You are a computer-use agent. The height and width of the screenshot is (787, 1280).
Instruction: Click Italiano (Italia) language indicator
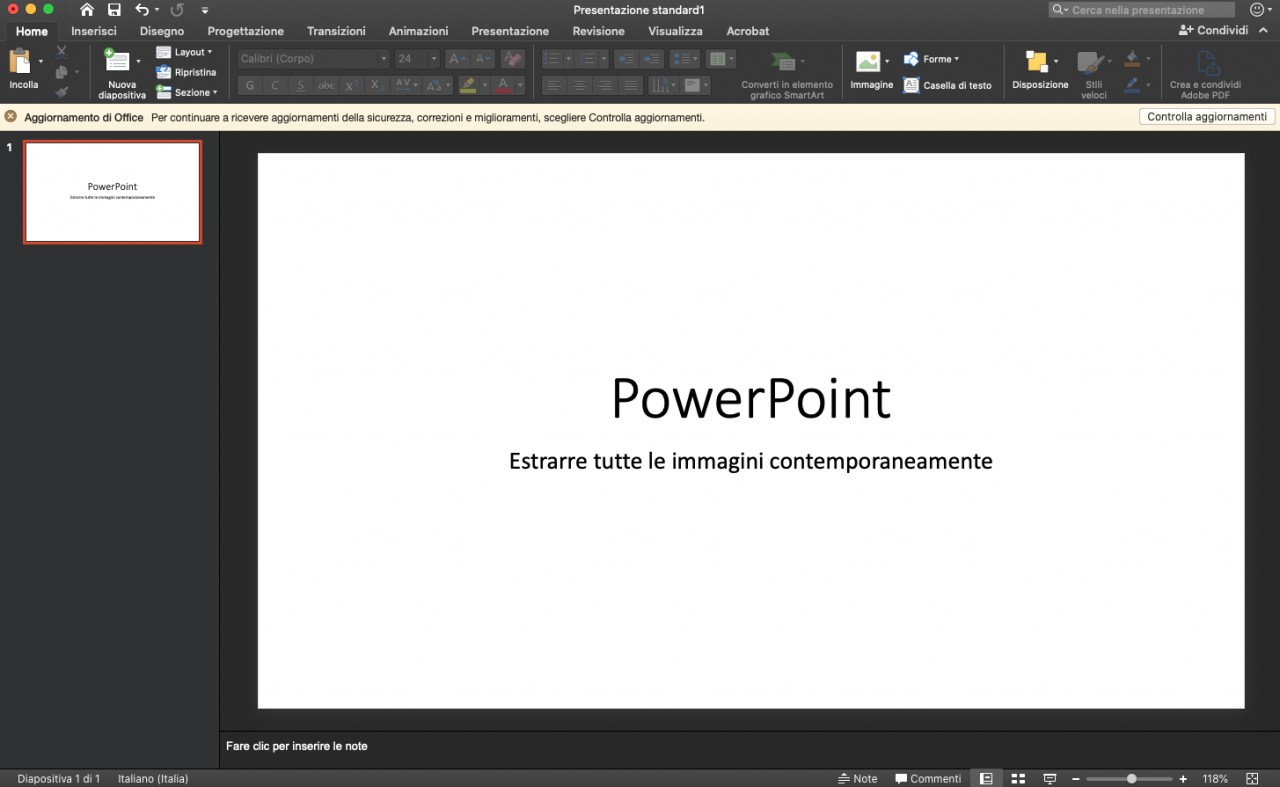pyautogui.click(x=153, y=779)
